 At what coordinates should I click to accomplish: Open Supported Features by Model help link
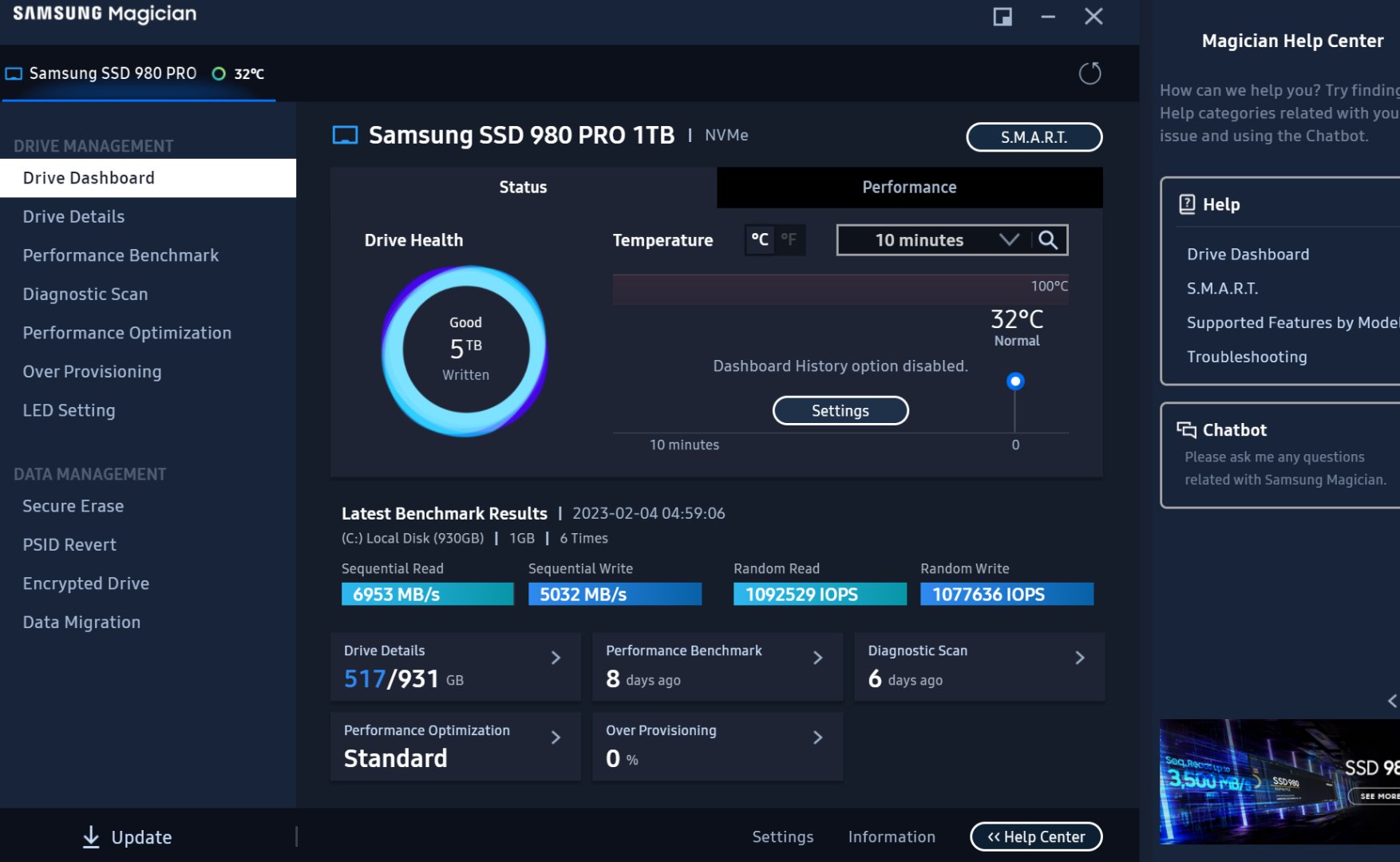coord(1293,322)
